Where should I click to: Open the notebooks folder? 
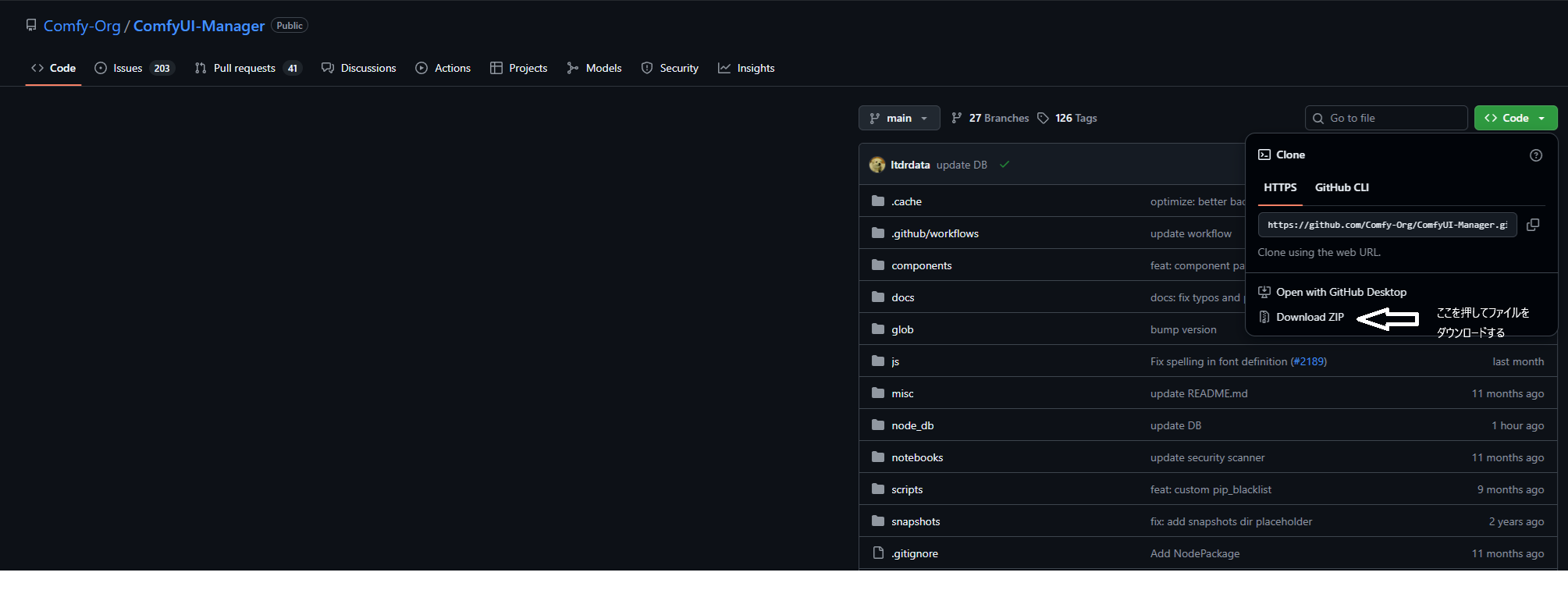pyautogui.click(x=917, y=457)
